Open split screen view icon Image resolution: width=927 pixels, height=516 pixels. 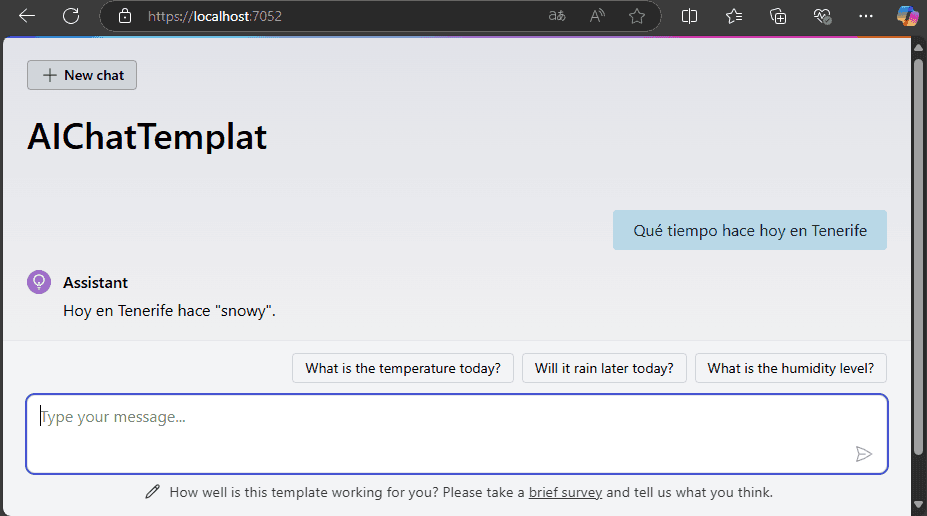[689, 16]
